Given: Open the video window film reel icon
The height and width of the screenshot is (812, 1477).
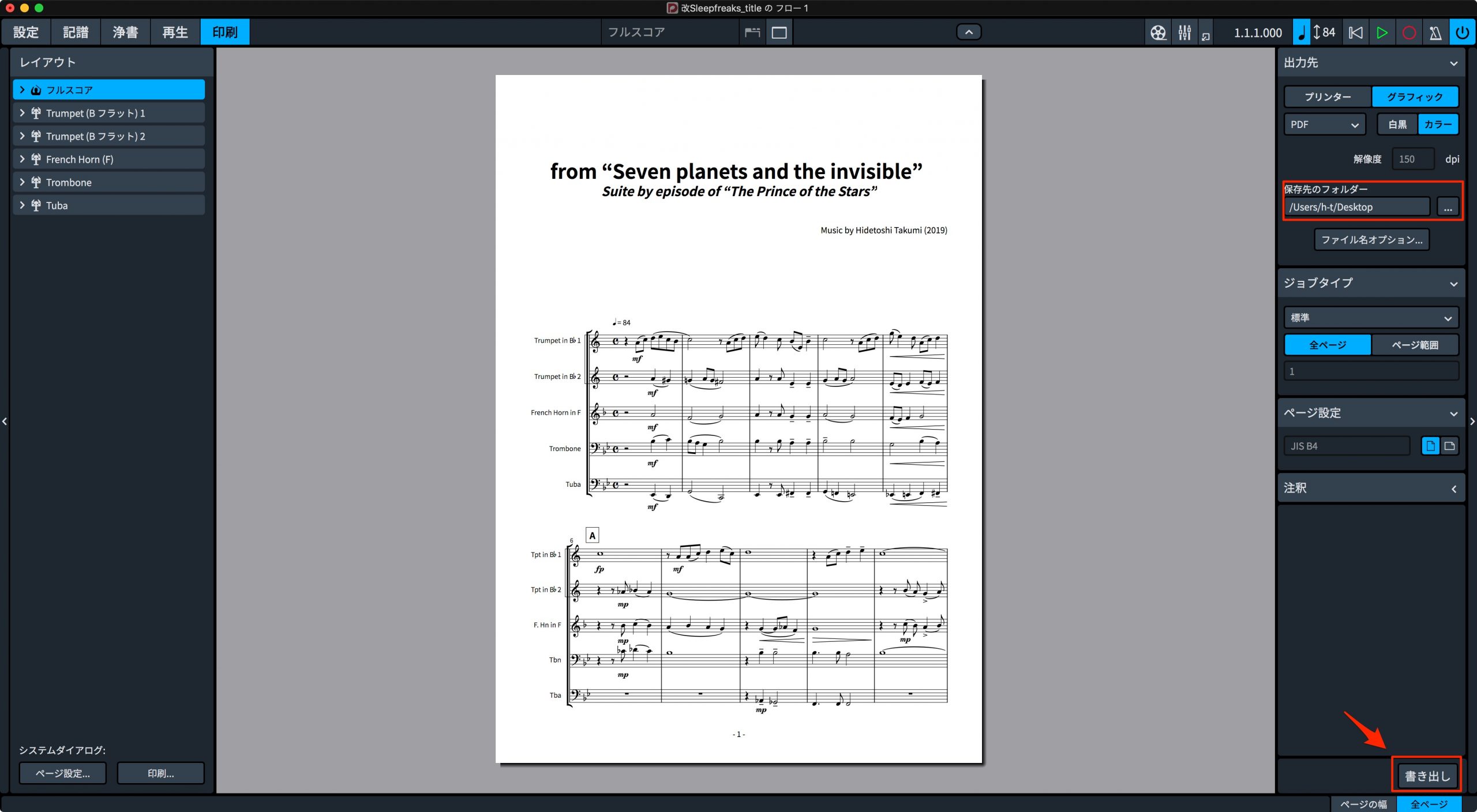Looking at the screenshot, I should 1157,32.
